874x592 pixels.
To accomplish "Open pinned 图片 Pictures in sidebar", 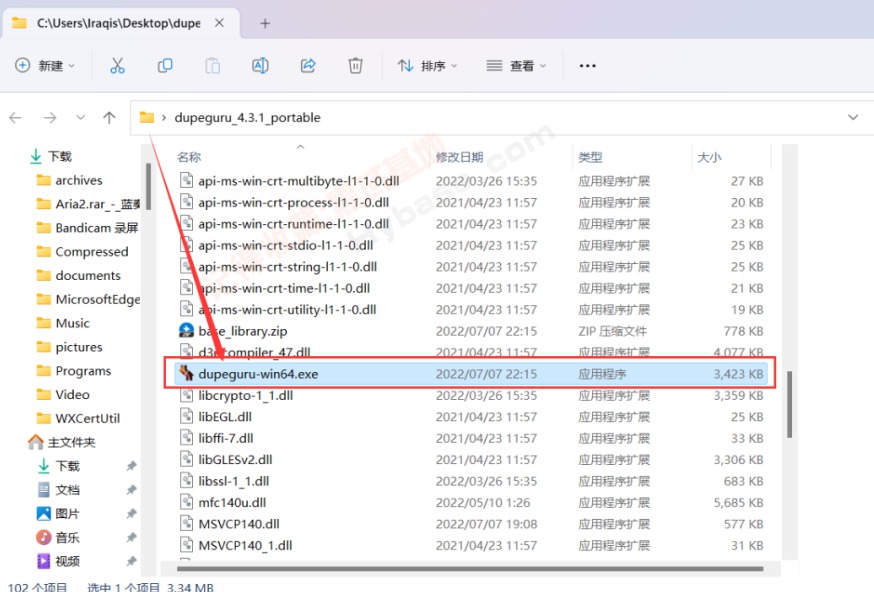I will point(59,513).
